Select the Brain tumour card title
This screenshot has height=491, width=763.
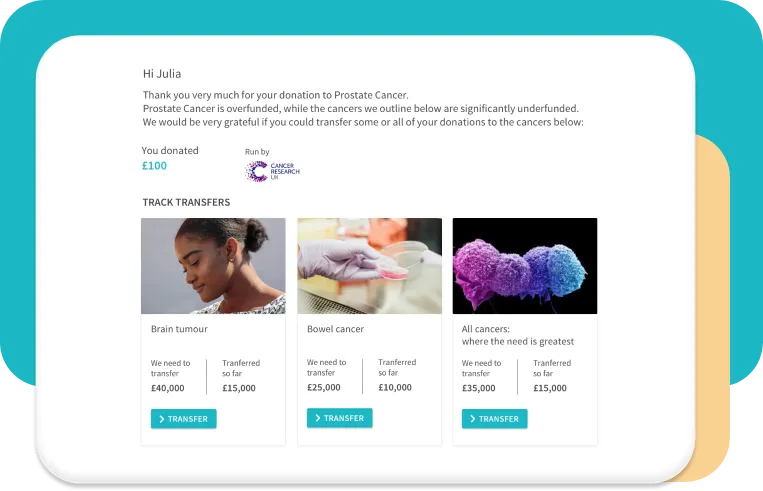[179, 329]
